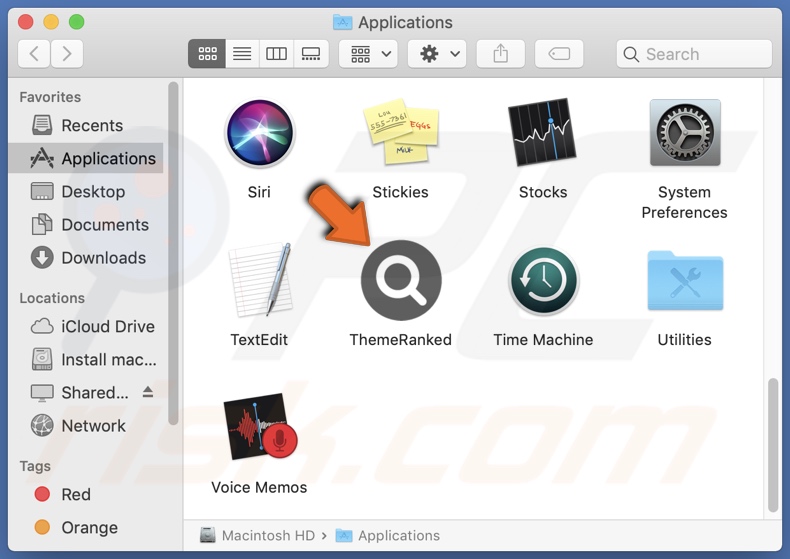Click the TextEdit label text
This screenshot has width=790, height=559.
[259, 339]
